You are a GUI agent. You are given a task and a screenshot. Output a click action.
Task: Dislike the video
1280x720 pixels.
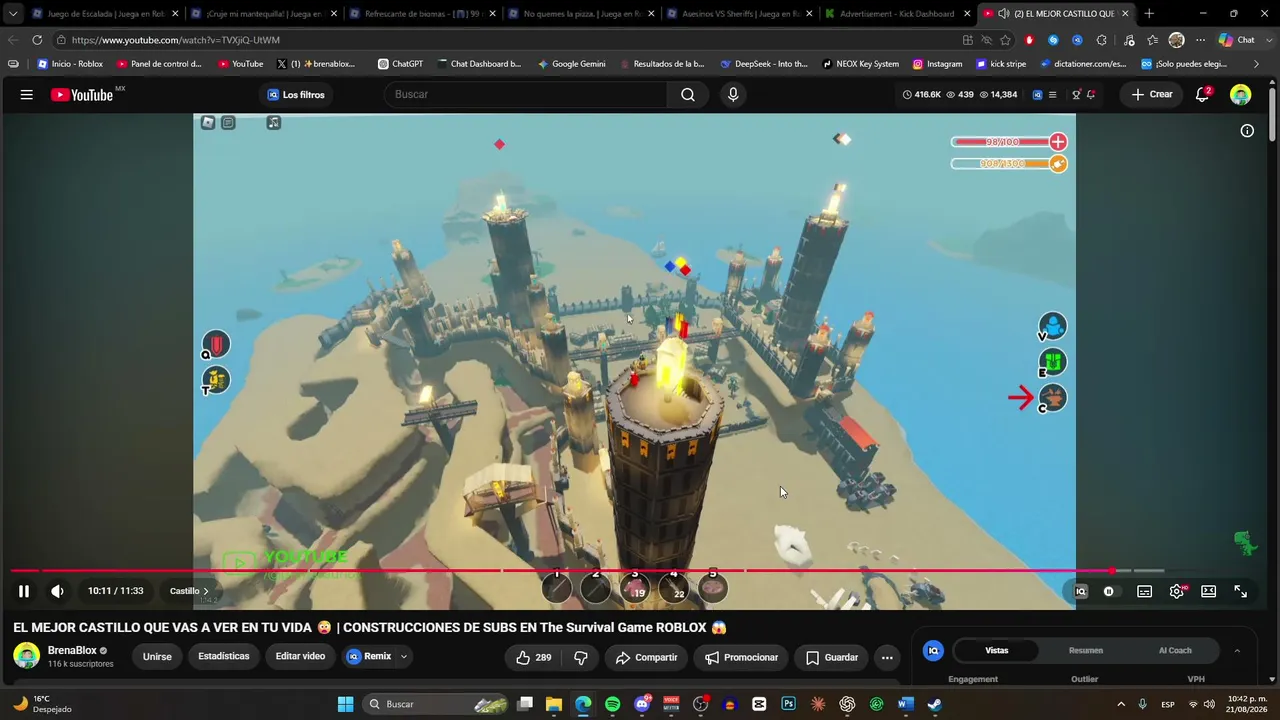[x=580, y=657]
